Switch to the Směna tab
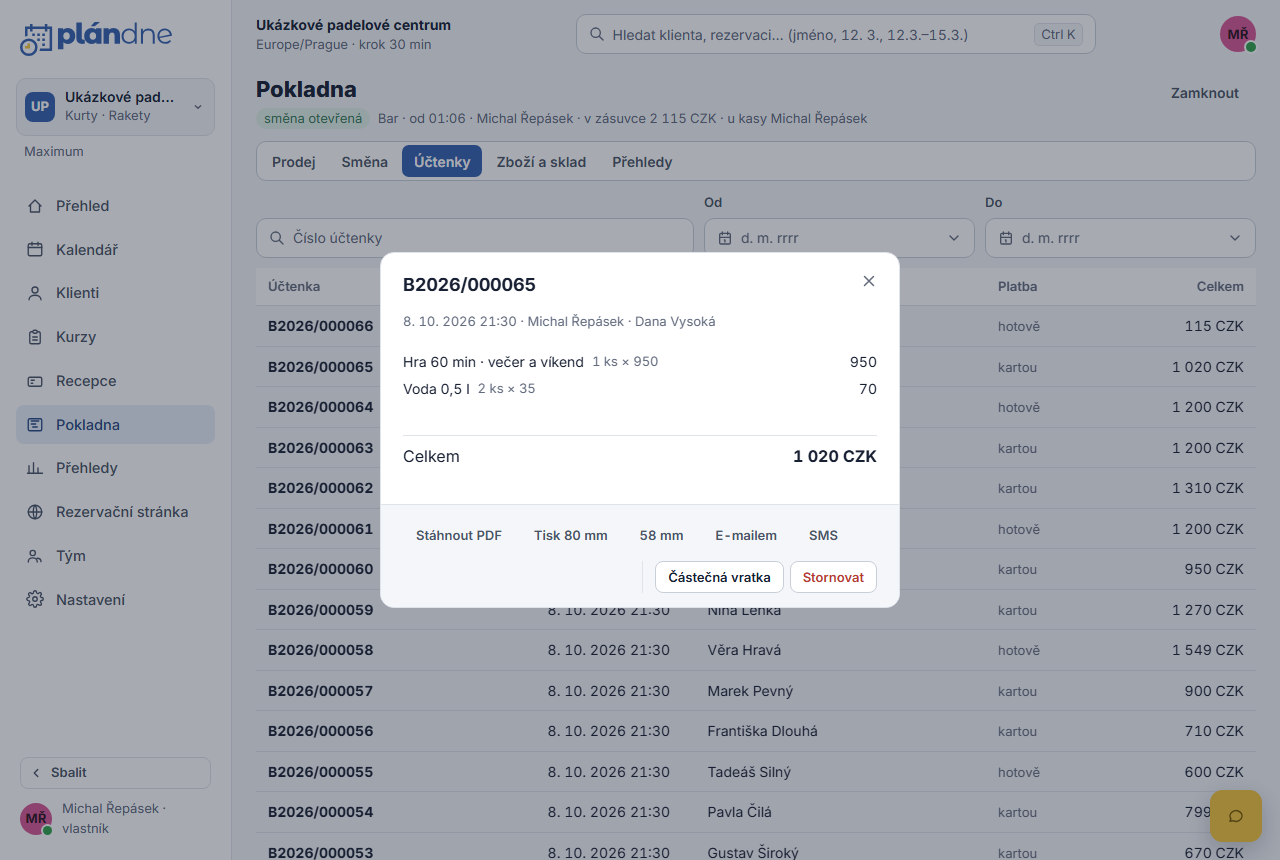The height and width of the screenshot is (860, 1280). [364, 162]
